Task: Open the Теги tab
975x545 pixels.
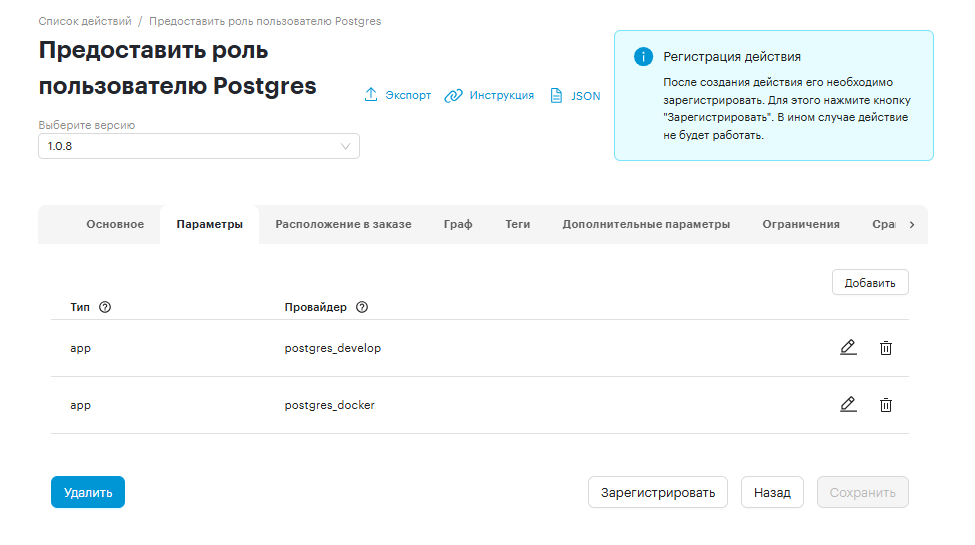Action: click(517, 224)
